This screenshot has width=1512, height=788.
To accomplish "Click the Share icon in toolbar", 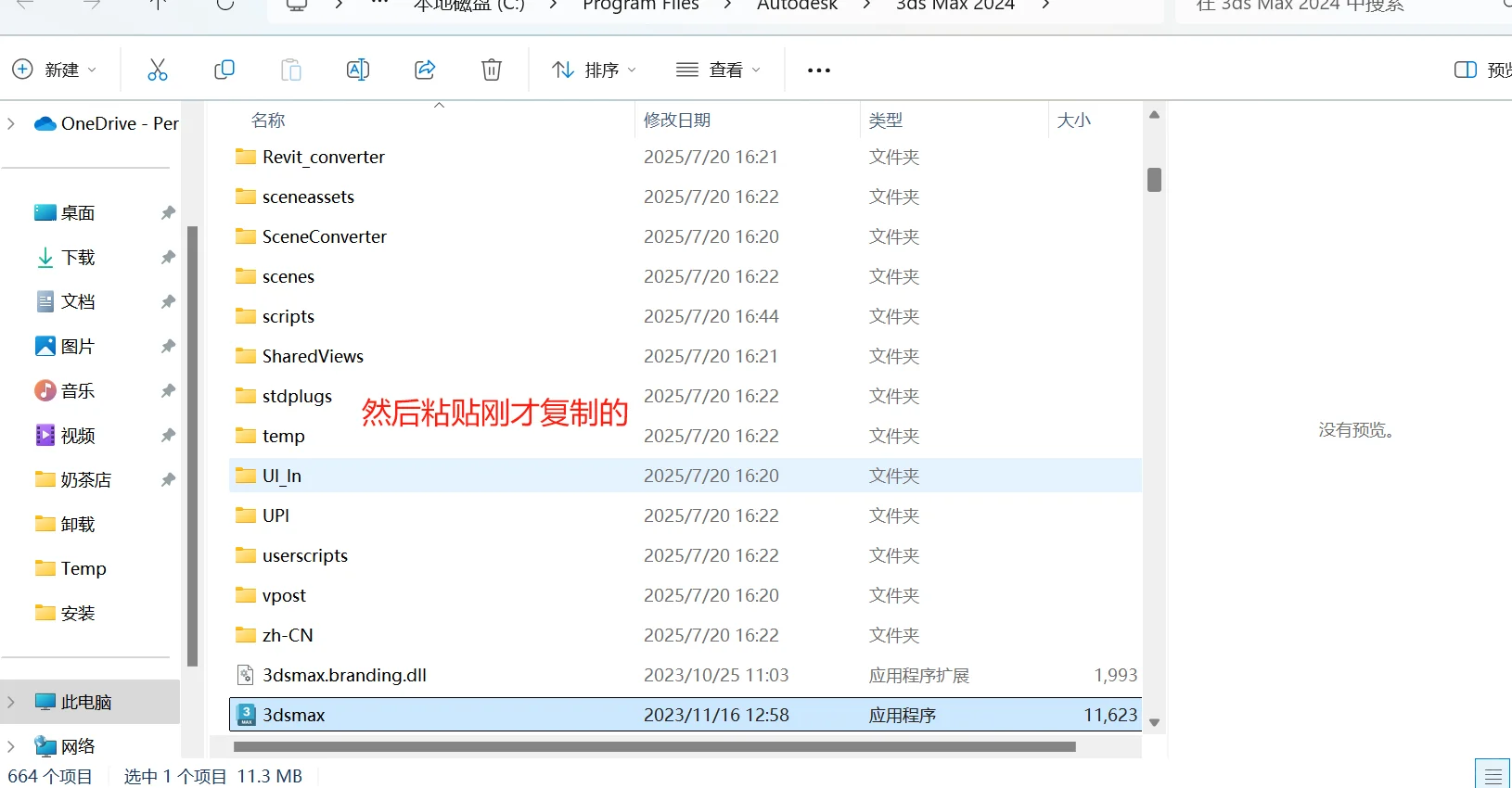I will pyautogui.click(x=425, y=70).
